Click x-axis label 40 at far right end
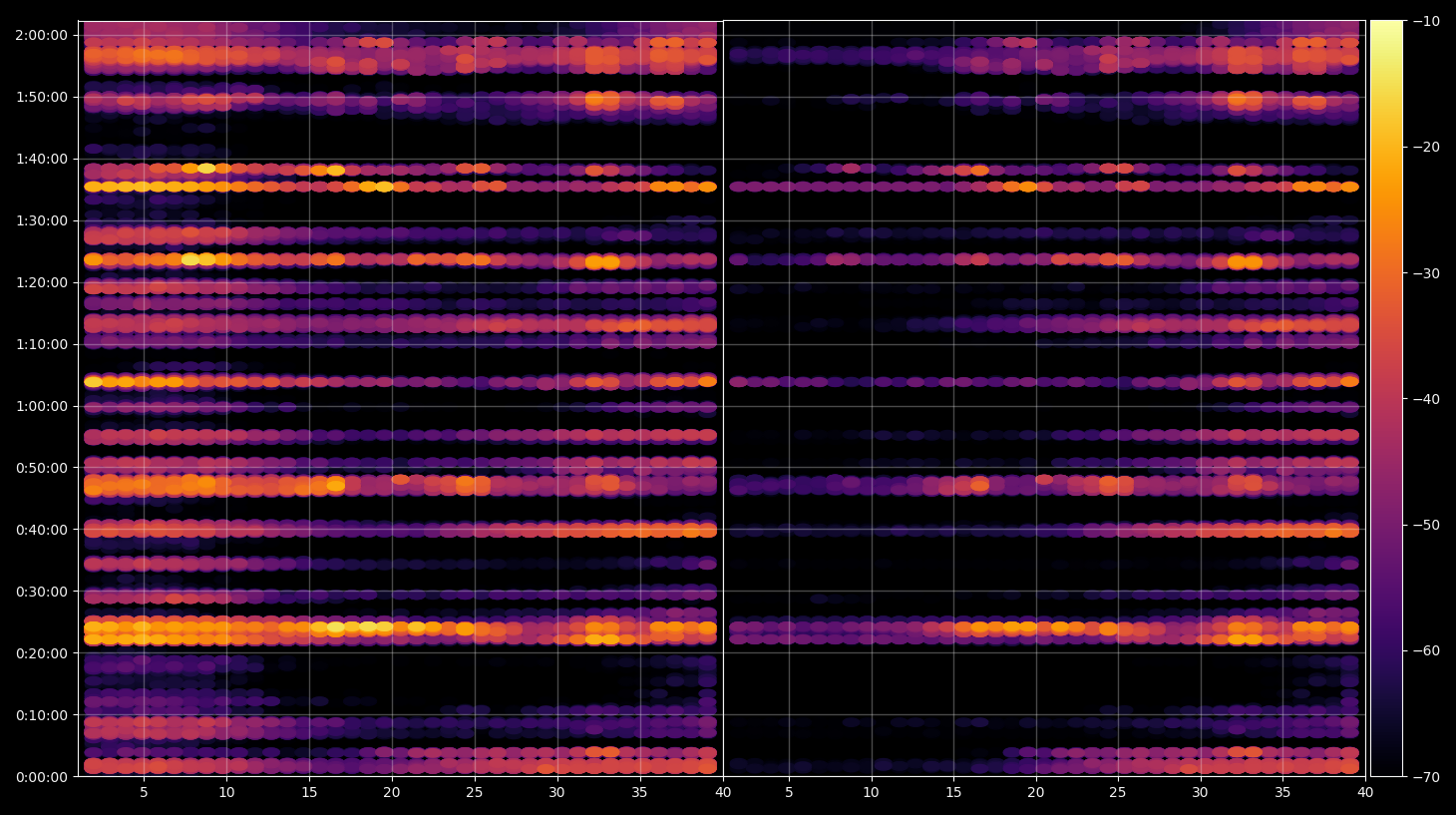The height and width of the screenshot is (815, 1456). pos(1365,792)
